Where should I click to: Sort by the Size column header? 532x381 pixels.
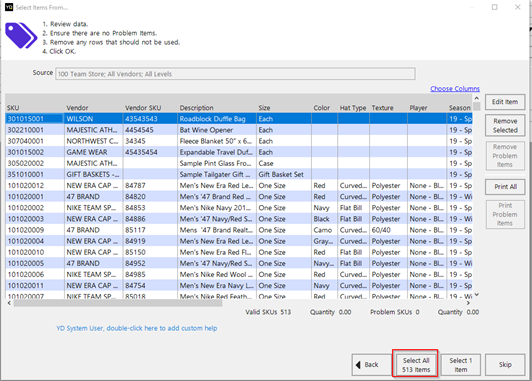click(284, 108)
